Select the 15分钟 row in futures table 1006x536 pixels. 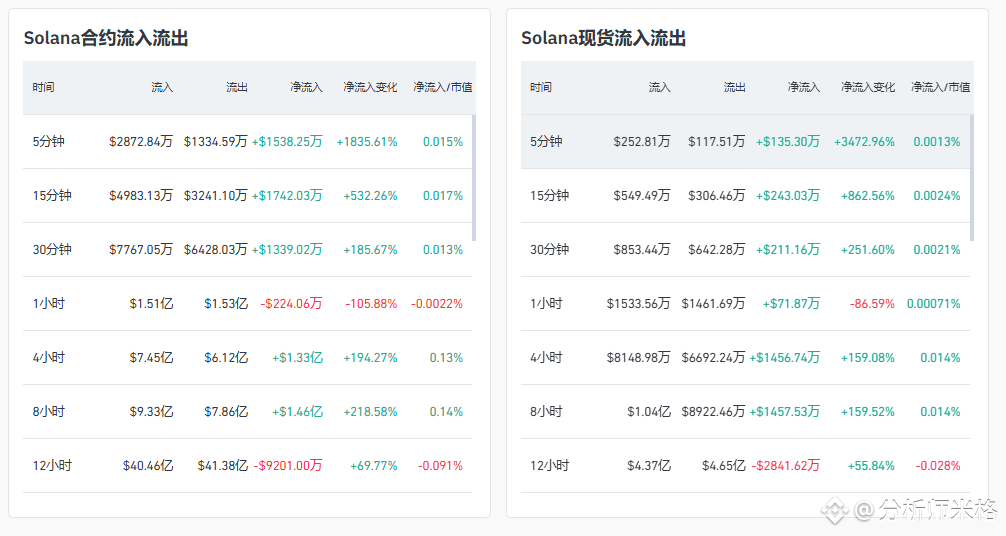pos(248,196)
